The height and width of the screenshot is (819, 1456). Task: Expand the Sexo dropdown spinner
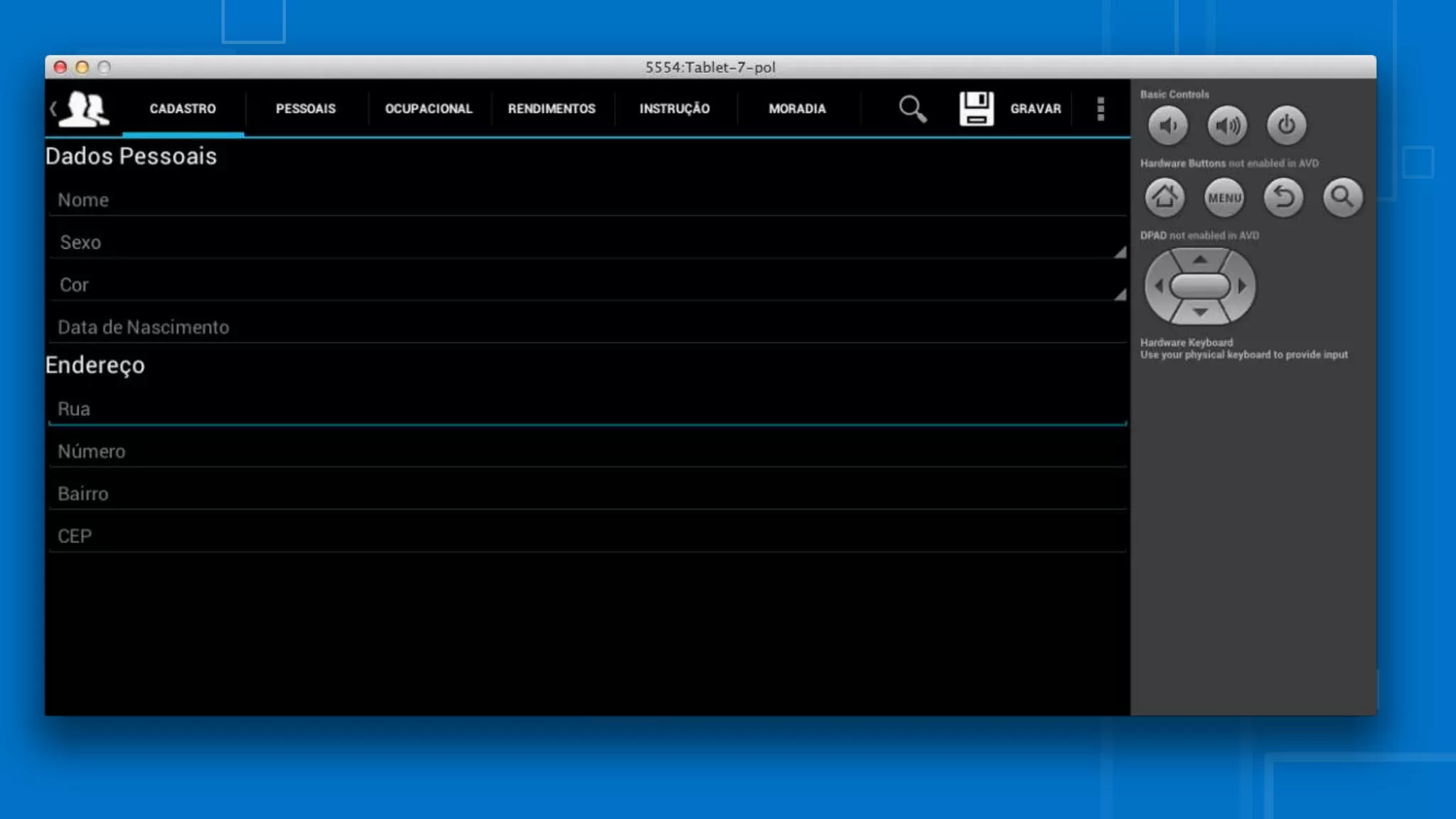[x=587, y=242]
